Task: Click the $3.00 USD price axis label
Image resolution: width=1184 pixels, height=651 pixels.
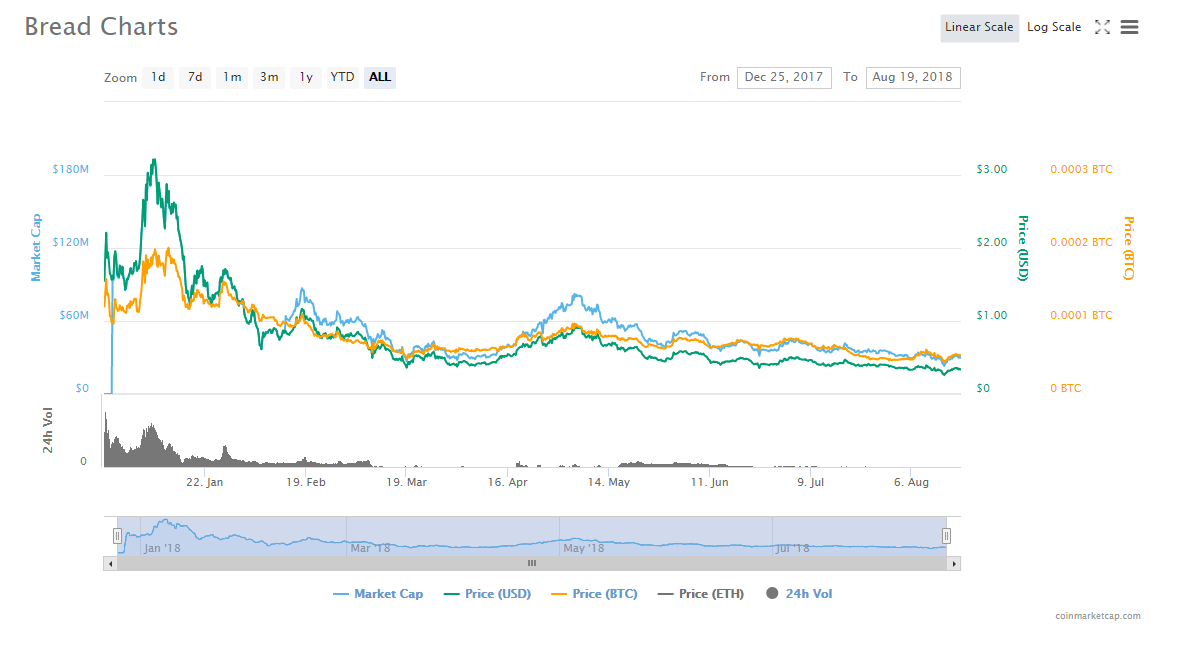Action: (x=991, y=169)
